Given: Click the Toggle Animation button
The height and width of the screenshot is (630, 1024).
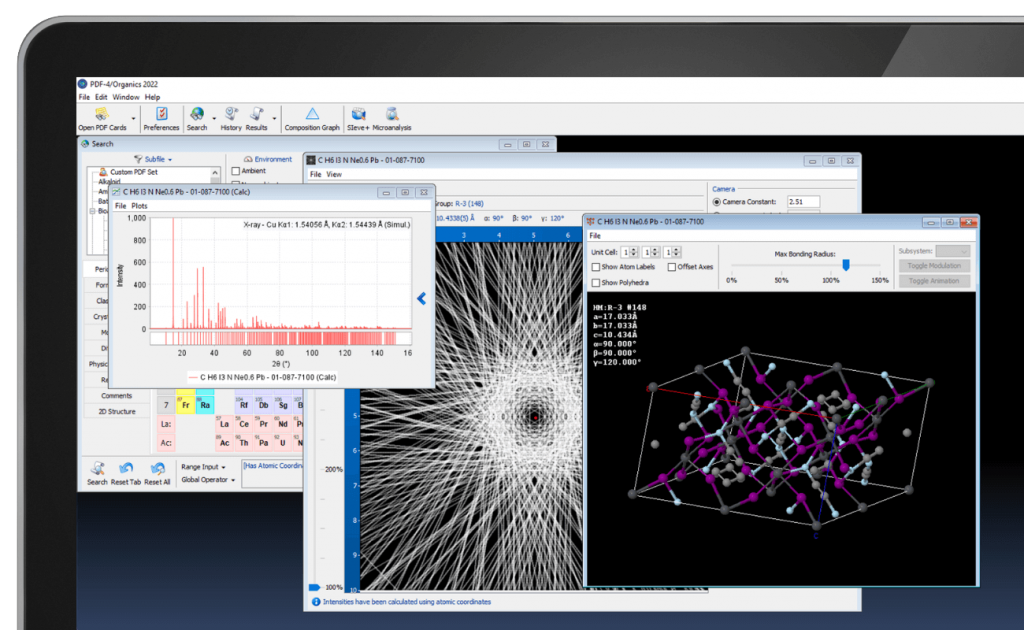Looking at the screenshot, I should pos(934,281).
